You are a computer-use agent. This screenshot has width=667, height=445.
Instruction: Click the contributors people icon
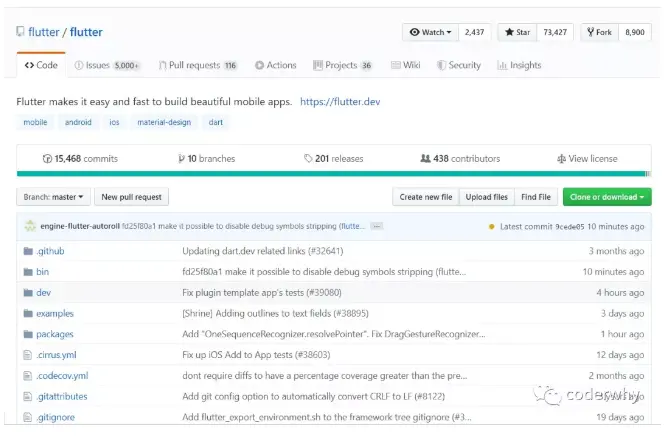425,158
